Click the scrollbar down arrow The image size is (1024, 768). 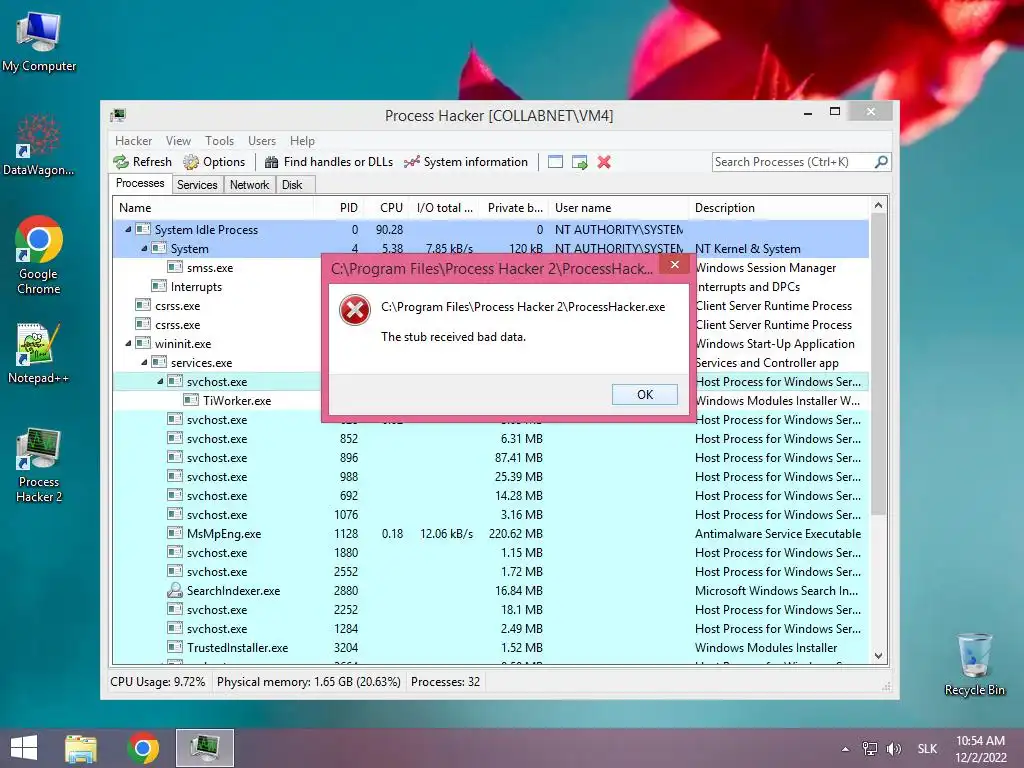tap(878, 656)
